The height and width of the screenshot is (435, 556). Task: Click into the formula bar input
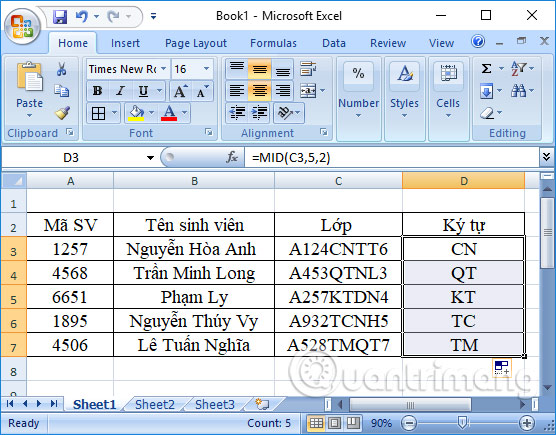click(392, 157)
